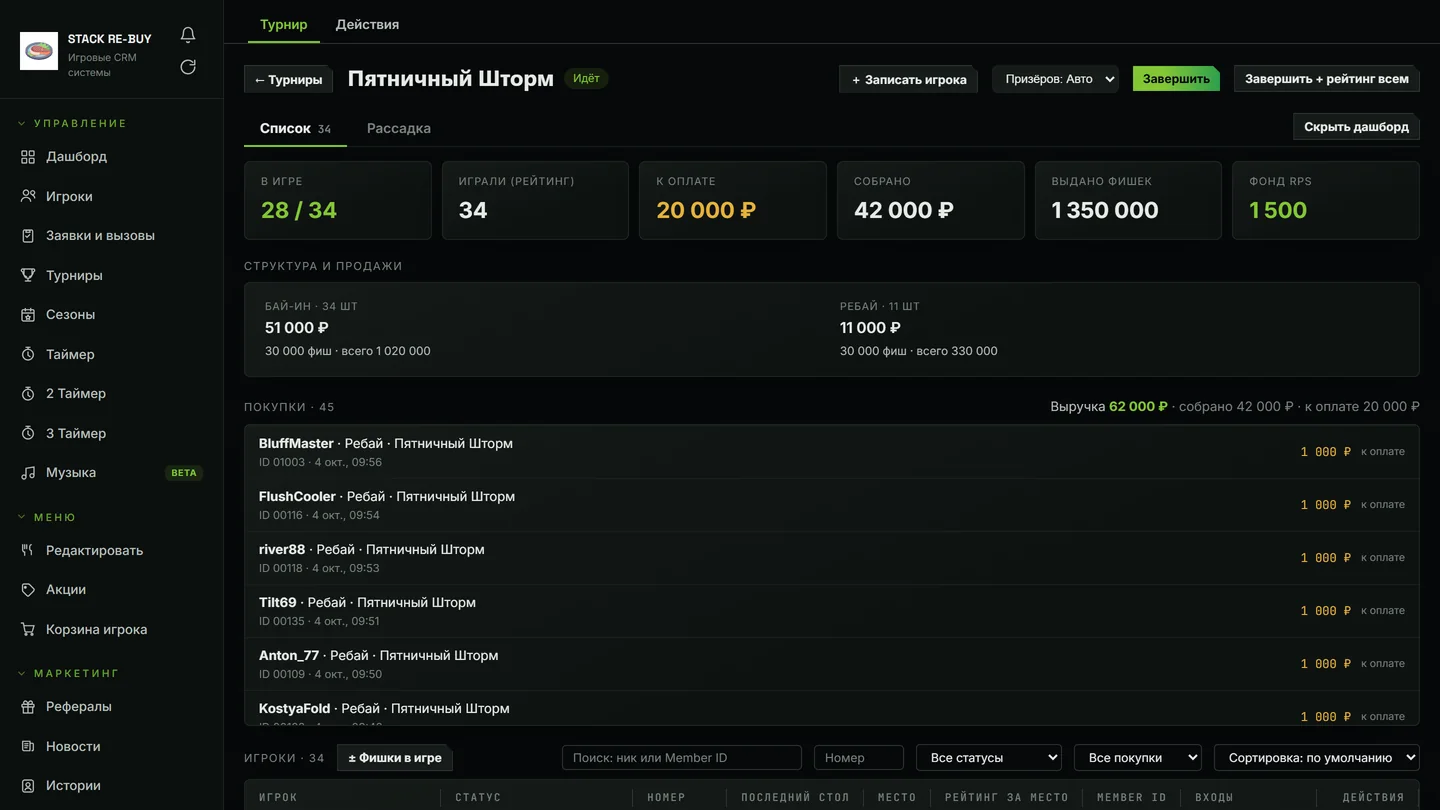Click the refresh icon in sidebar header
Viewport: 1440px width, 810px height.
(x=188, y=67)
